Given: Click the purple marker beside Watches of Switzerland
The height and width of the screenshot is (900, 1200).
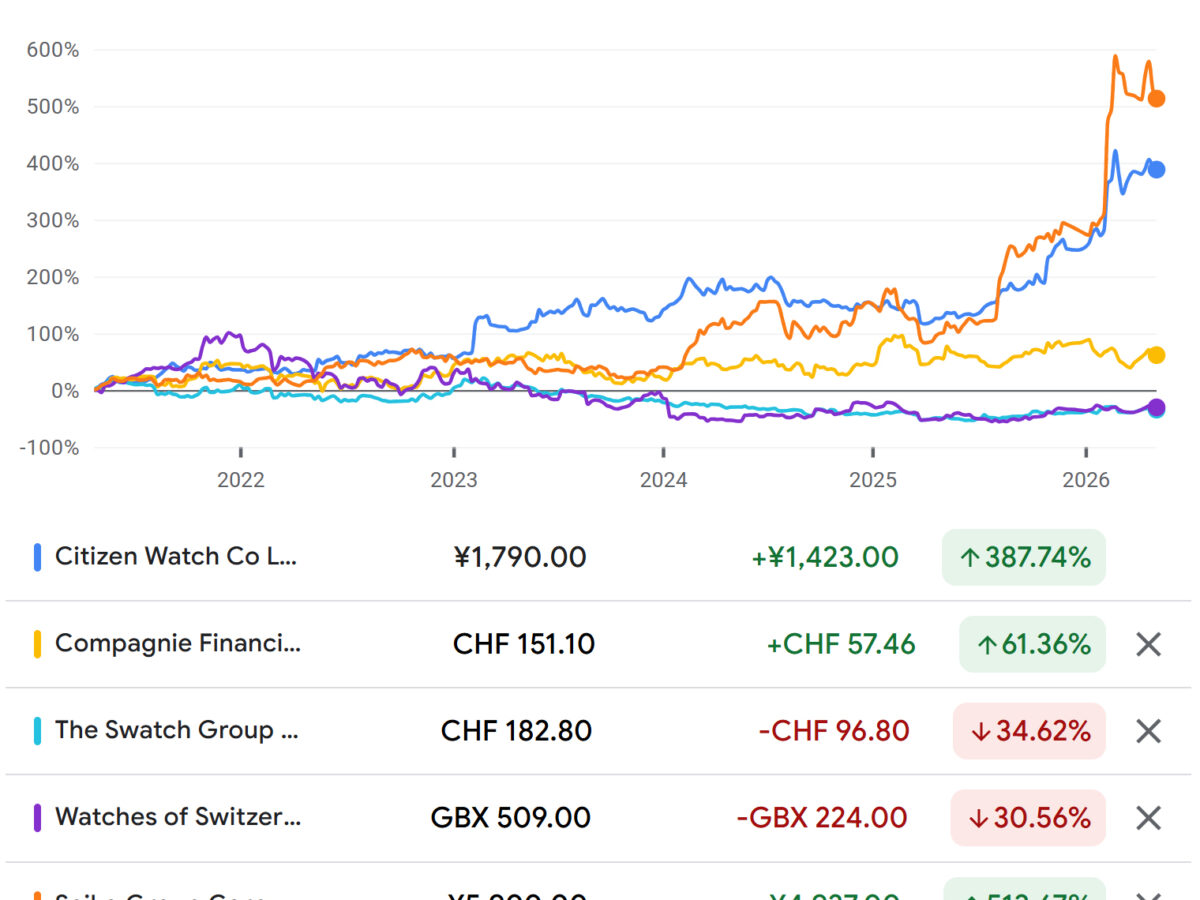Looking at the screenshot, I should [x=38, y=818].
